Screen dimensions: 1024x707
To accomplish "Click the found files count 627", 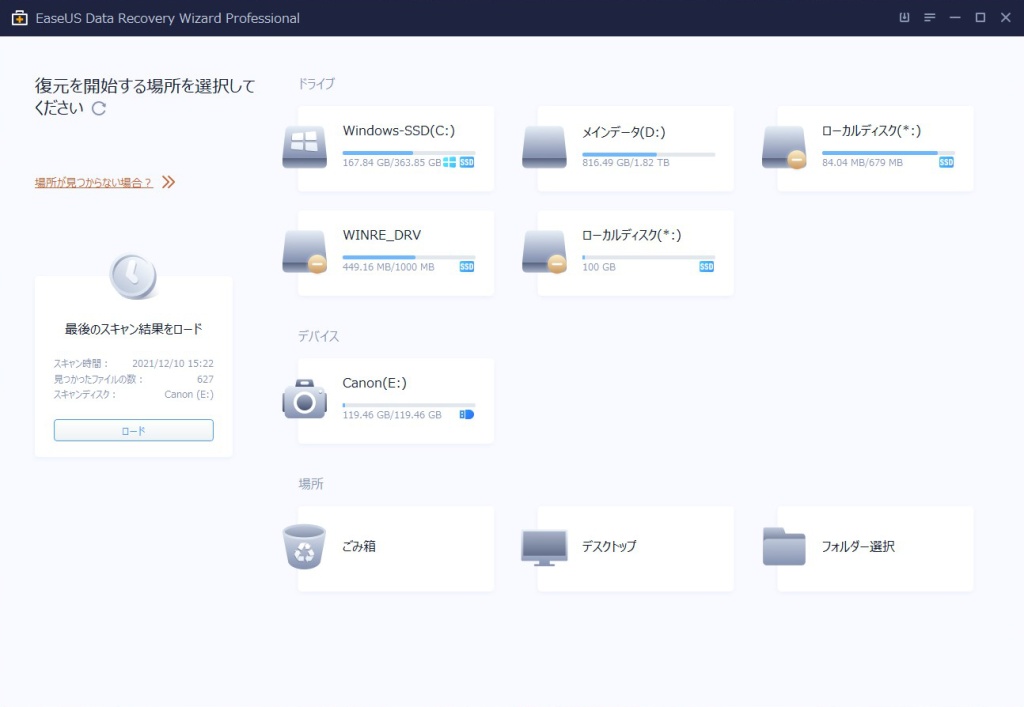I will coord(205,379).
